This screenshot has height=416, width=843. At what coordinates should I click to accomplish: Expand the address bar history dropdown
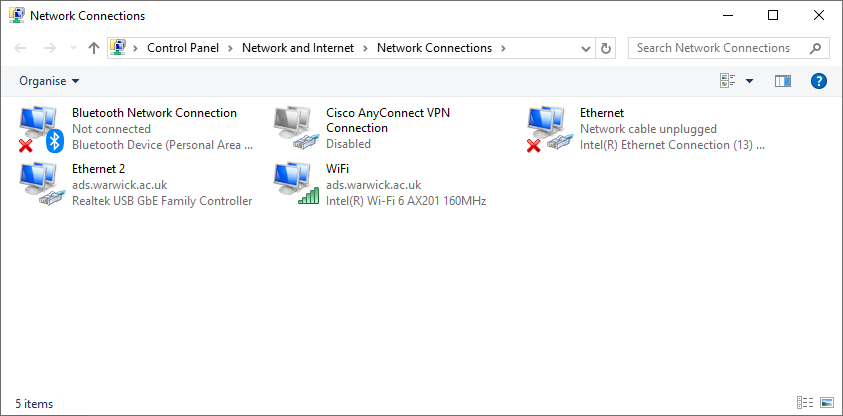(x=586, y=48)
